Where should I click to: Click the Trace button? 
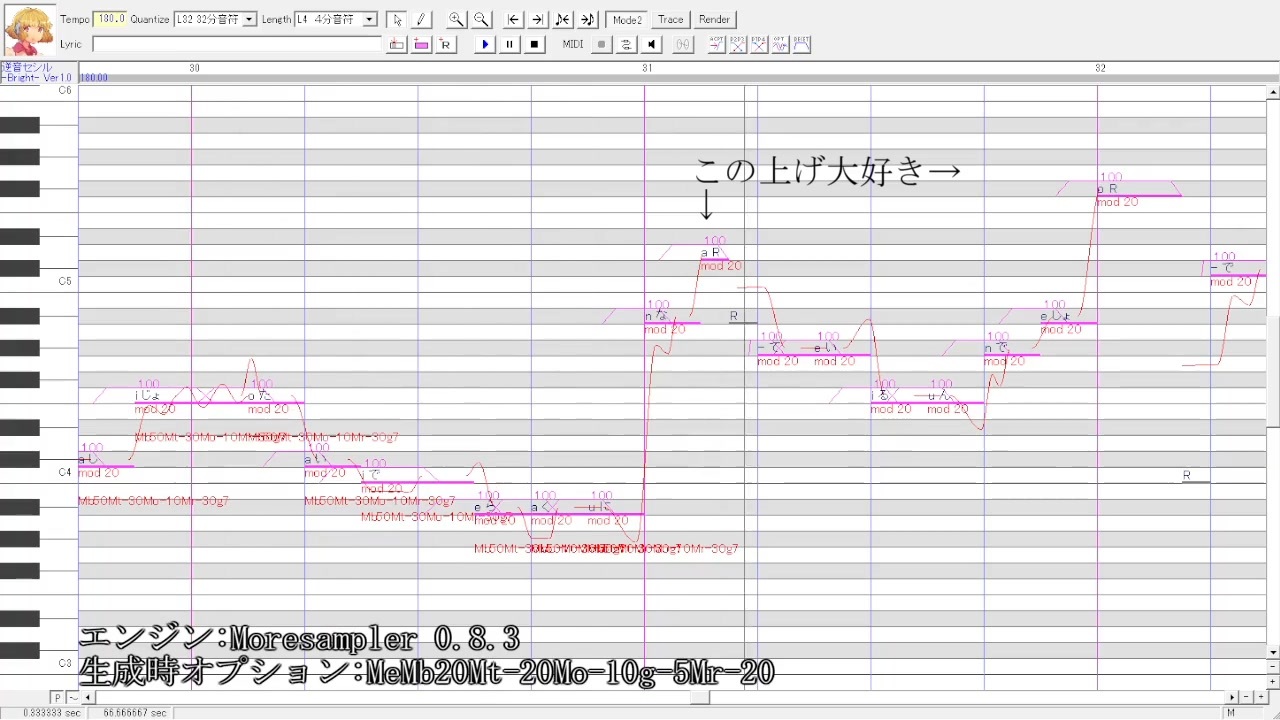(x=671, y=19)
